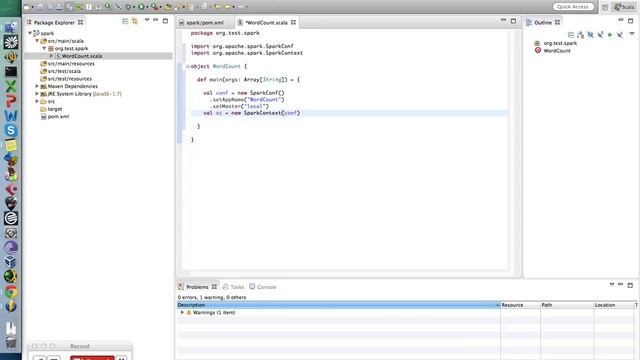Click the Location column header
Image resolution: width=640 pixels, height=360 pixels.
(613, 305)
